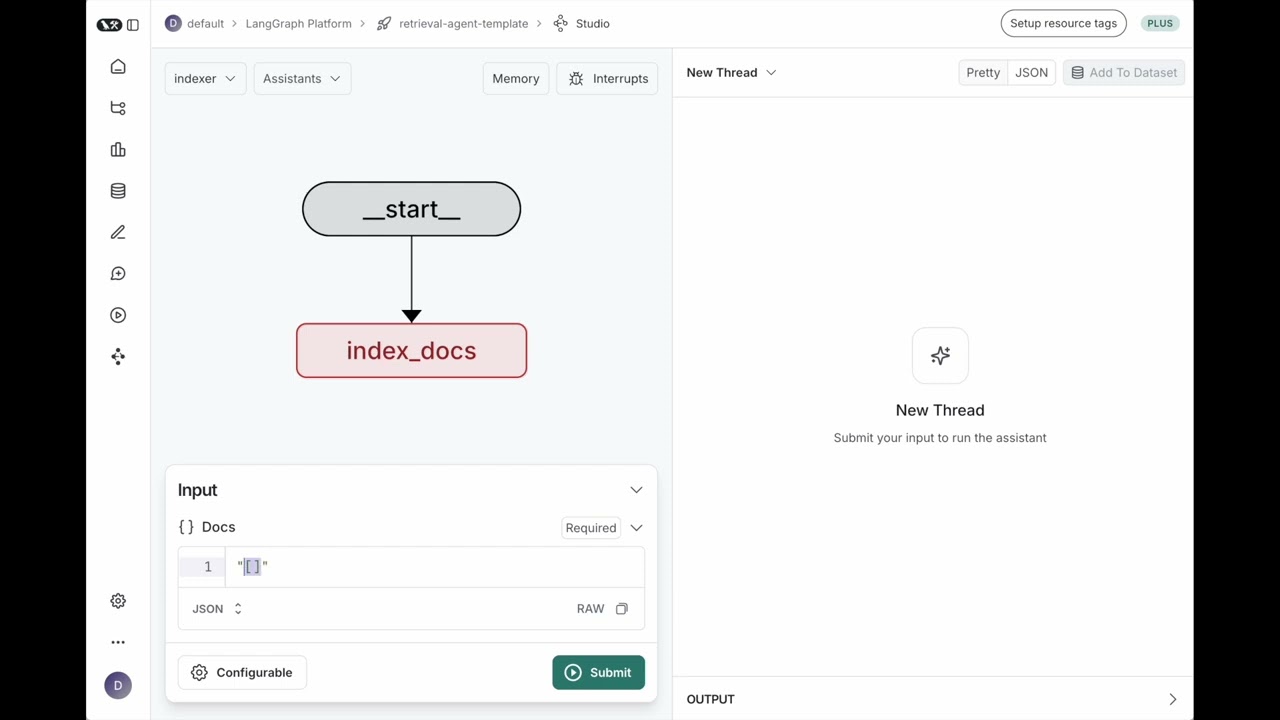
Task: Open the tracing projects sidebar icon
Action: pyautogui.click(x=118, y=108)
